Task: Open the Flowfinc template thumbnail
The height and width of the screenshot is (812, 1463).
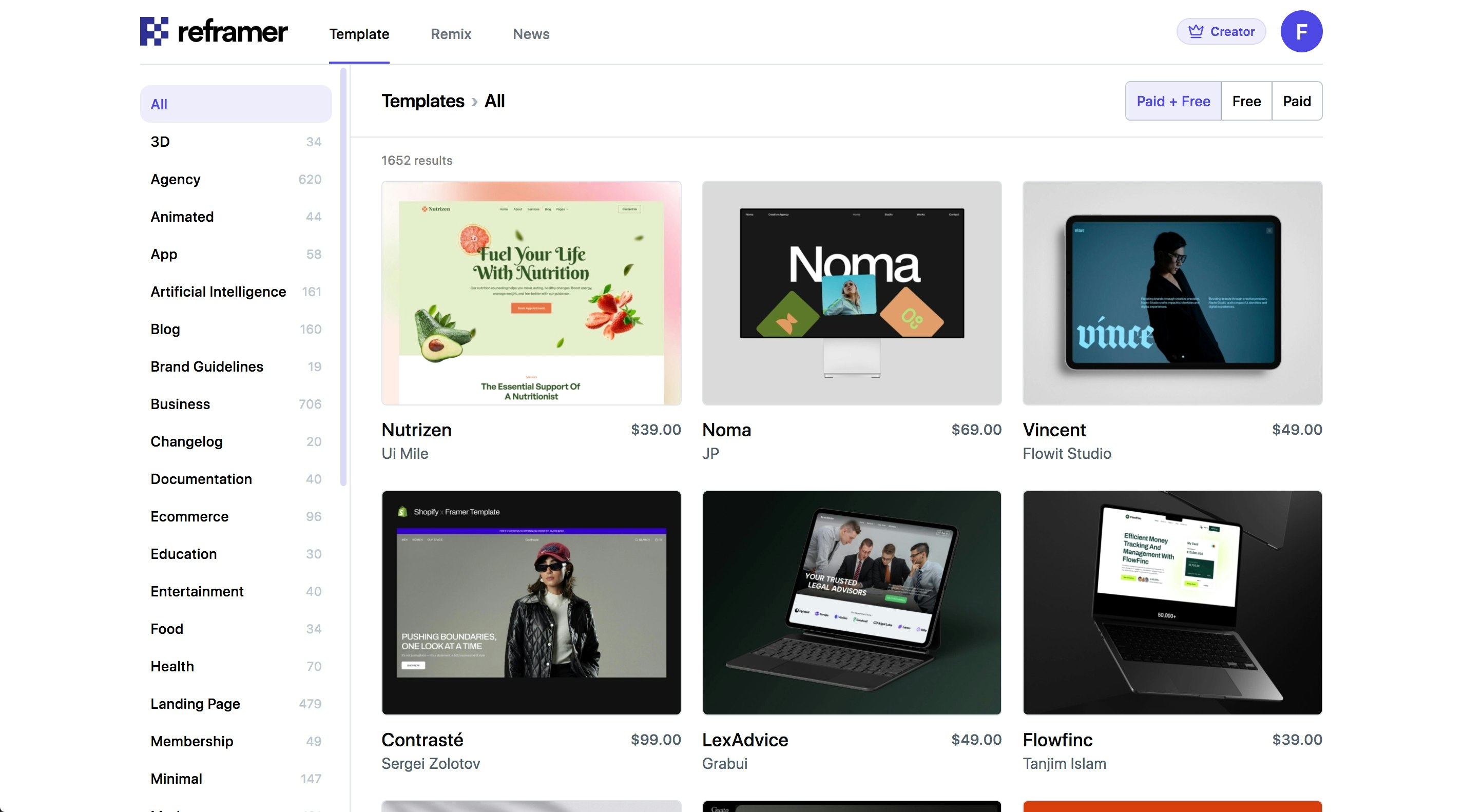Action: coord(1172,603)
